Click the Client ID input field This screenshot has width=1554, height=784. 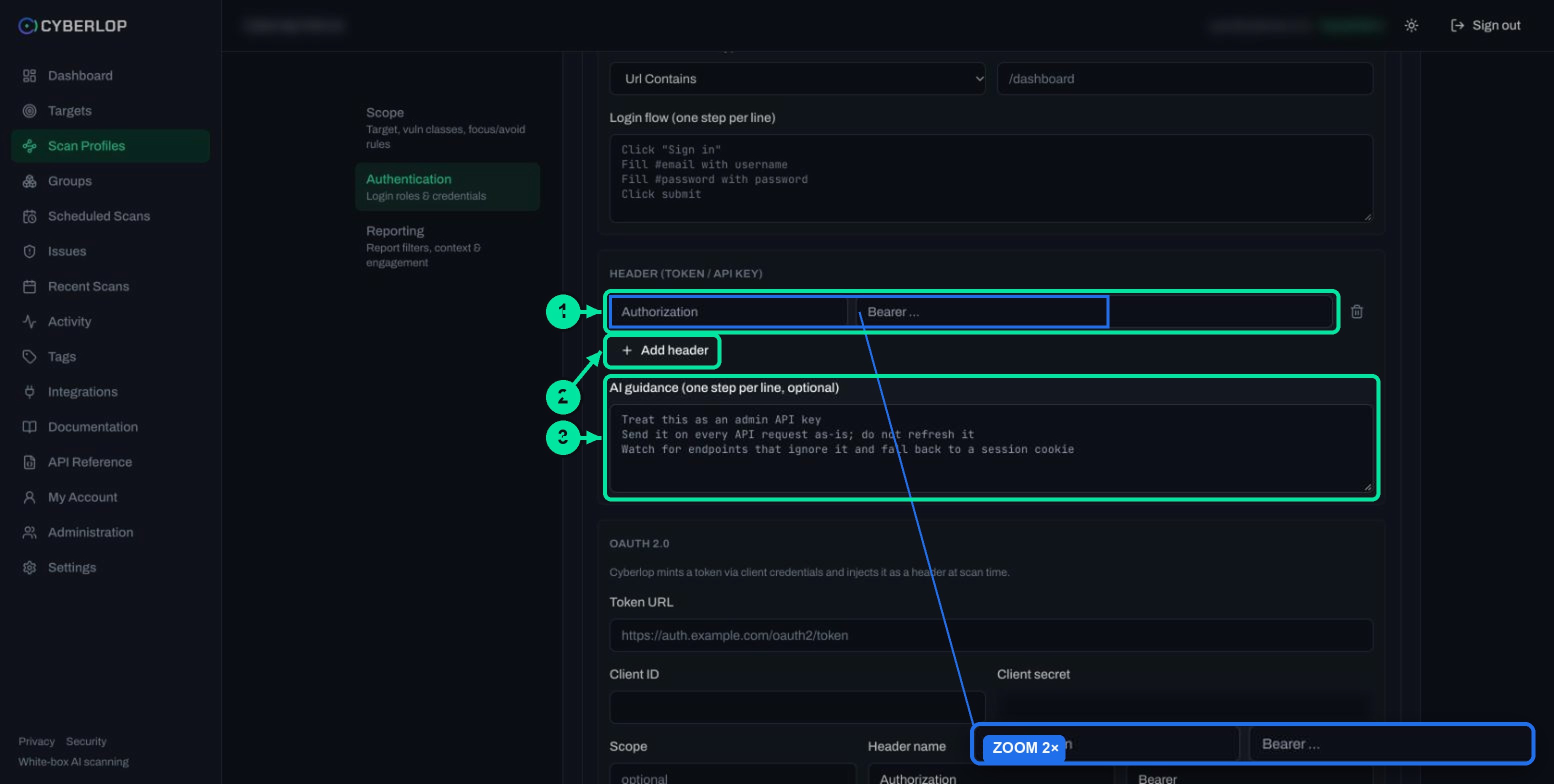[x=797, y=707]
